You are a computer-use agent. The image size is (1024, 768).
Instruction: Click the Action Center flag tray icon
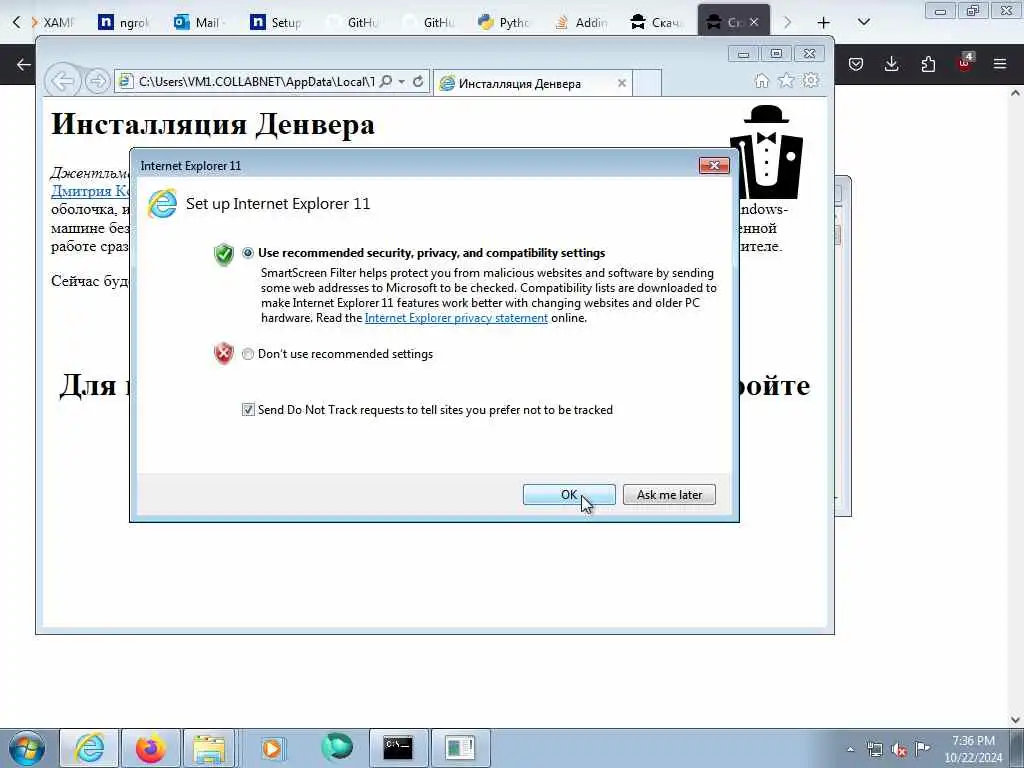(922, 748)
